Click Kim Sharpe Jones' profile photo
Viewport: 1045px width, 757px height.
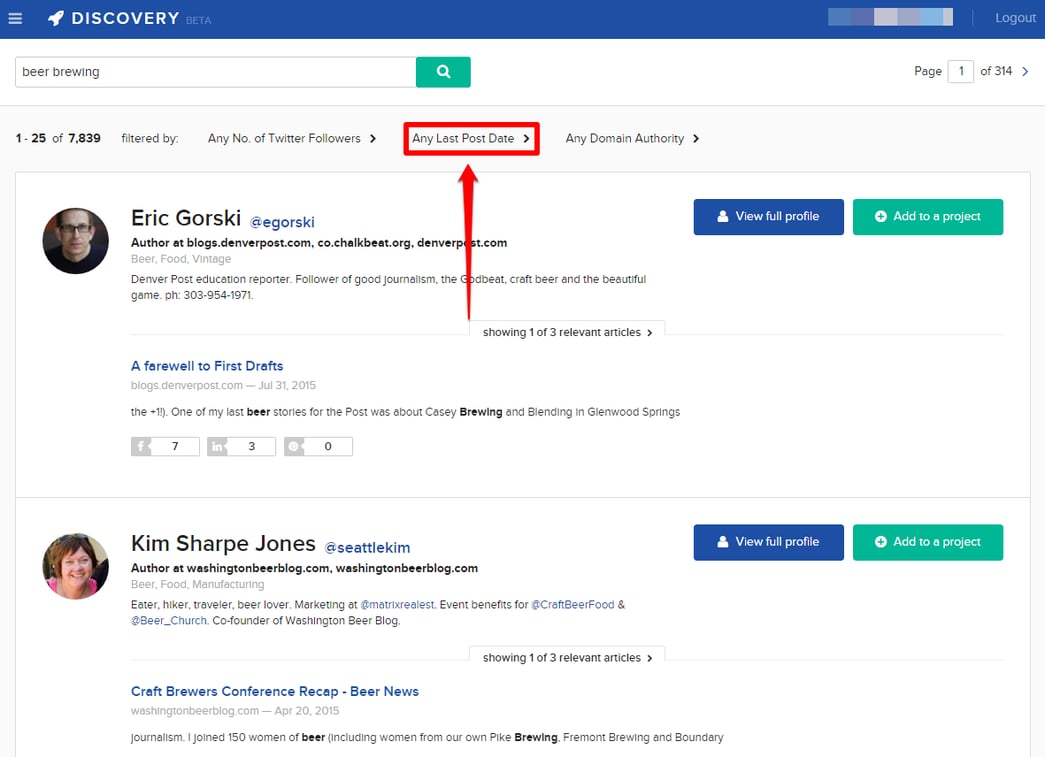[x=75, y=566]
